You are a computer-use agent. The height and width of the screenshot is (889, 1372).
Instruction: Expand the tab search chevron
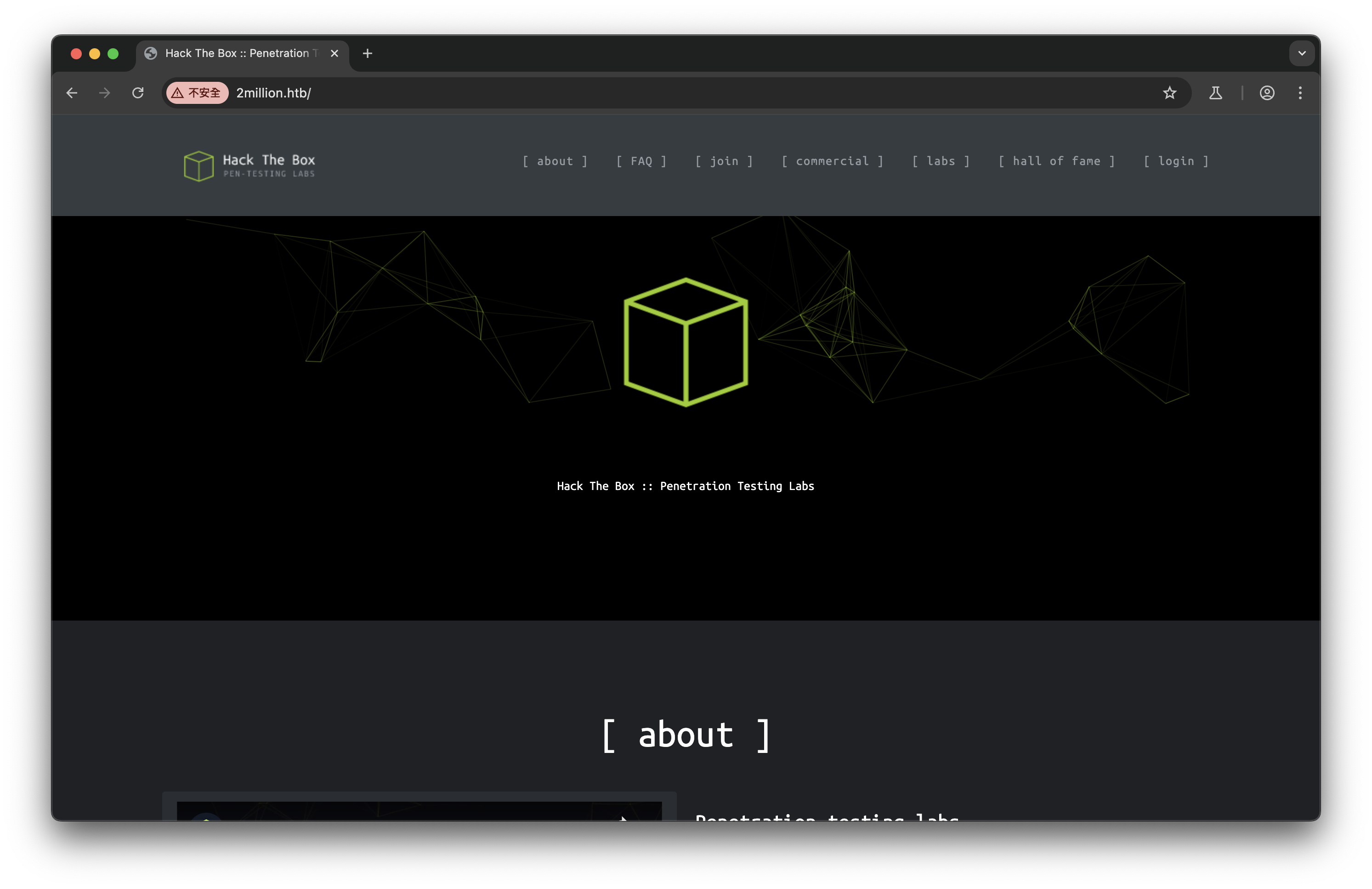[x=1302, y=53]
